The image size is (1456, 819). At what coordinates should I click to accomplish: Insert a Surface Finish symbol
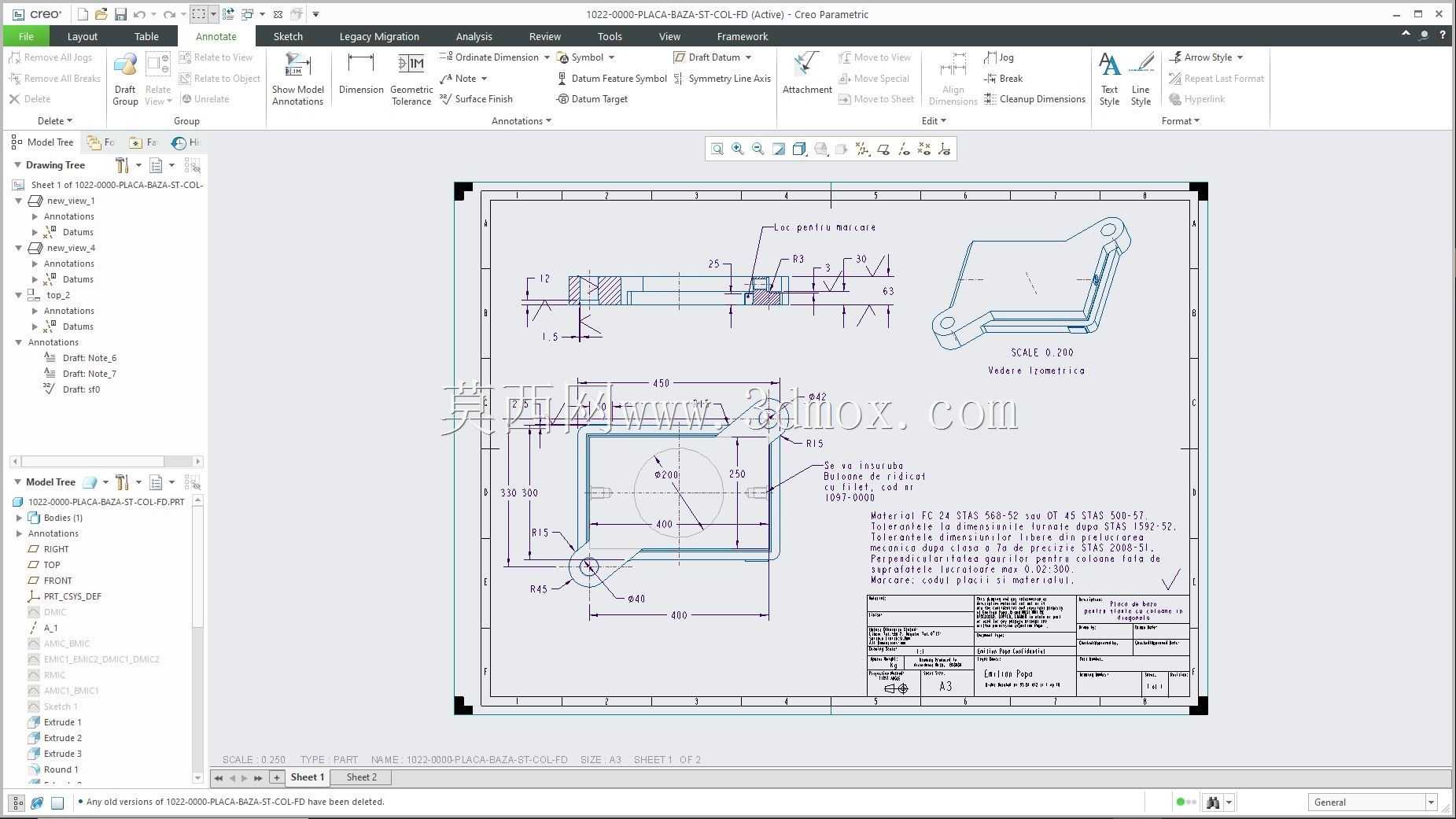[476, 99]
